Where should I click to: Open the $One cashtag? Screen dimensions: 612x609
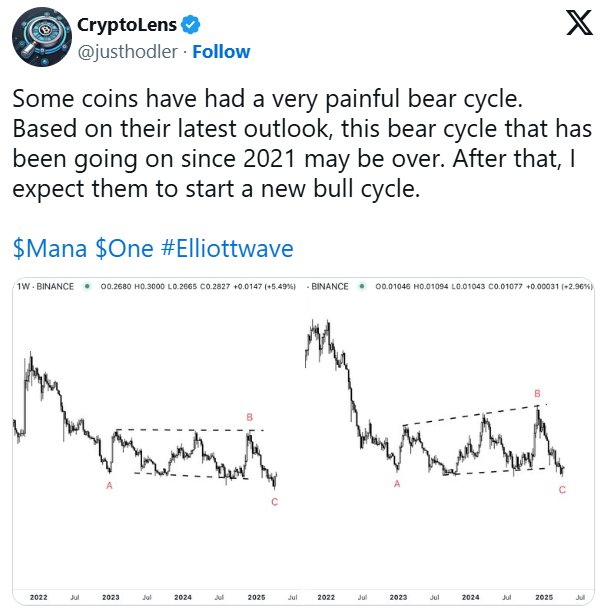[125, 248]
